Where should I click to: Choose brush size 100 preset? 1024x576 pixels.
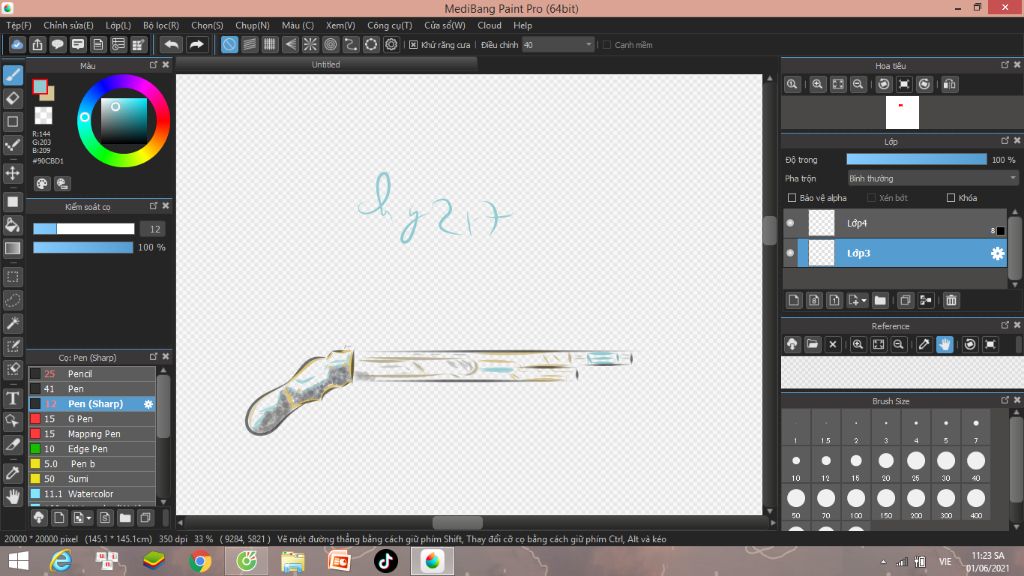point(856,498)
